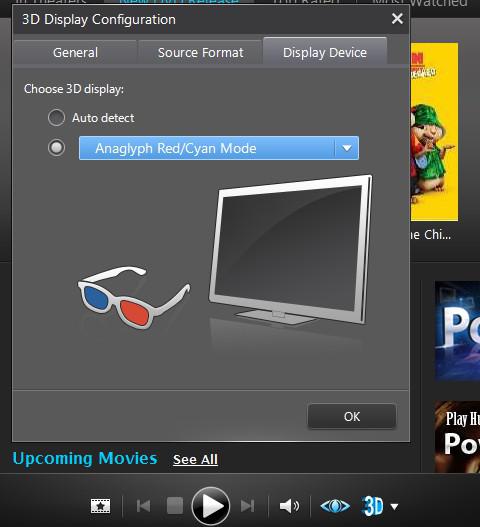This screenshot has width=480, height=527.
Task: Switch to the General tab
Action: (x=75, y=52)
